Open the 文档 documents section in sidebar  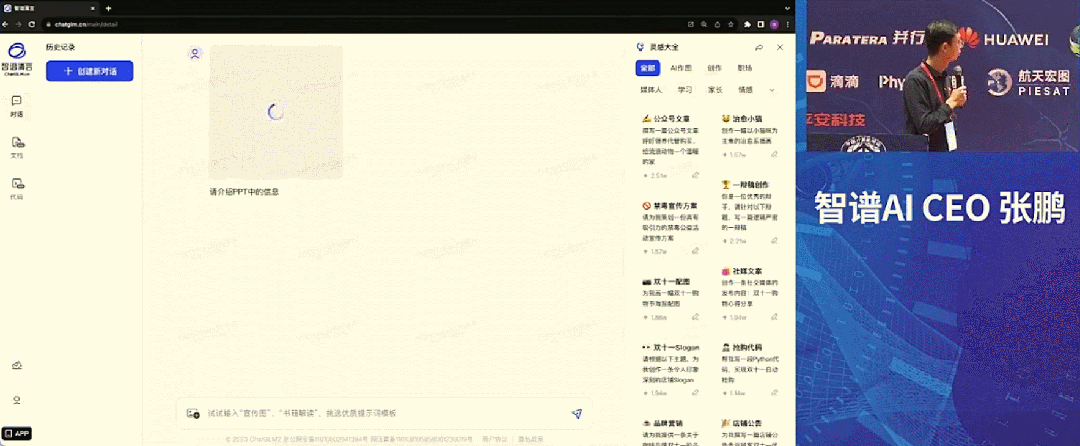click(17, 146)
